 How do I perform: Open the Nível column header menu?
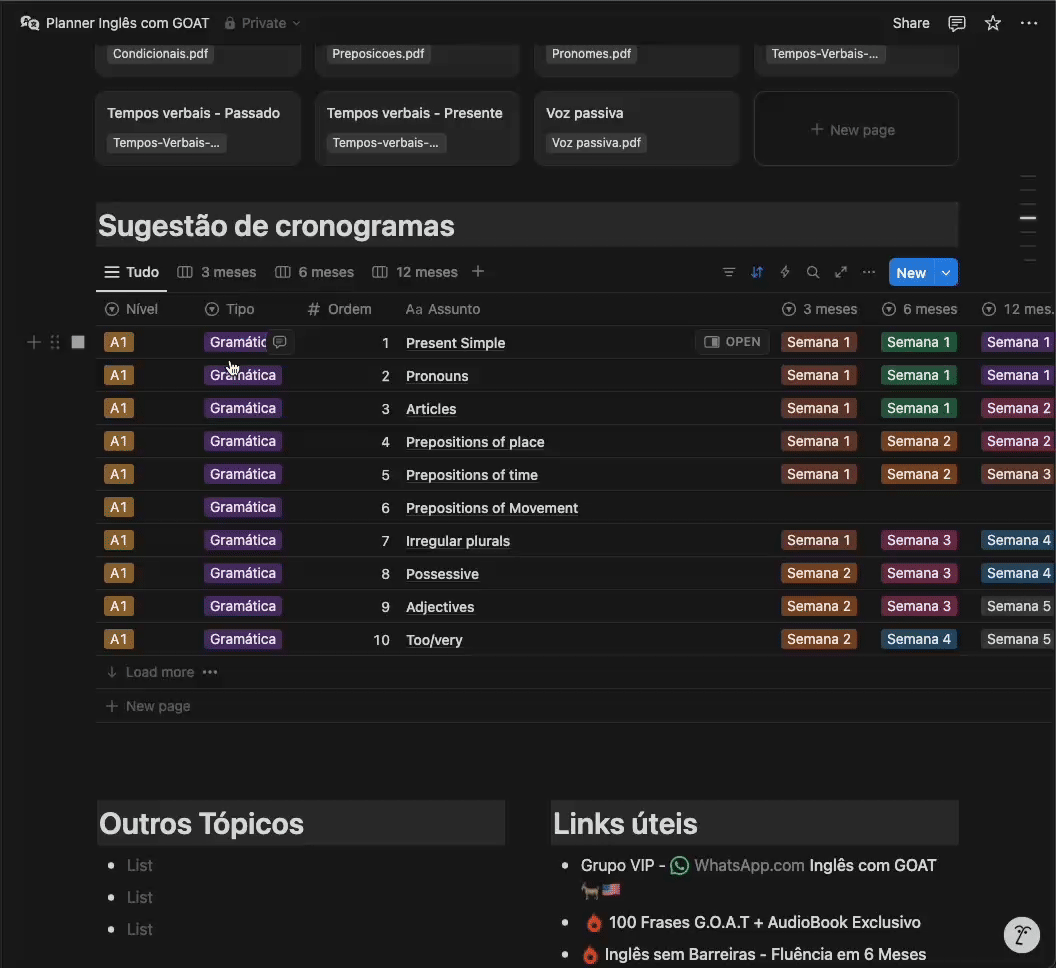(x=132, y=309)
